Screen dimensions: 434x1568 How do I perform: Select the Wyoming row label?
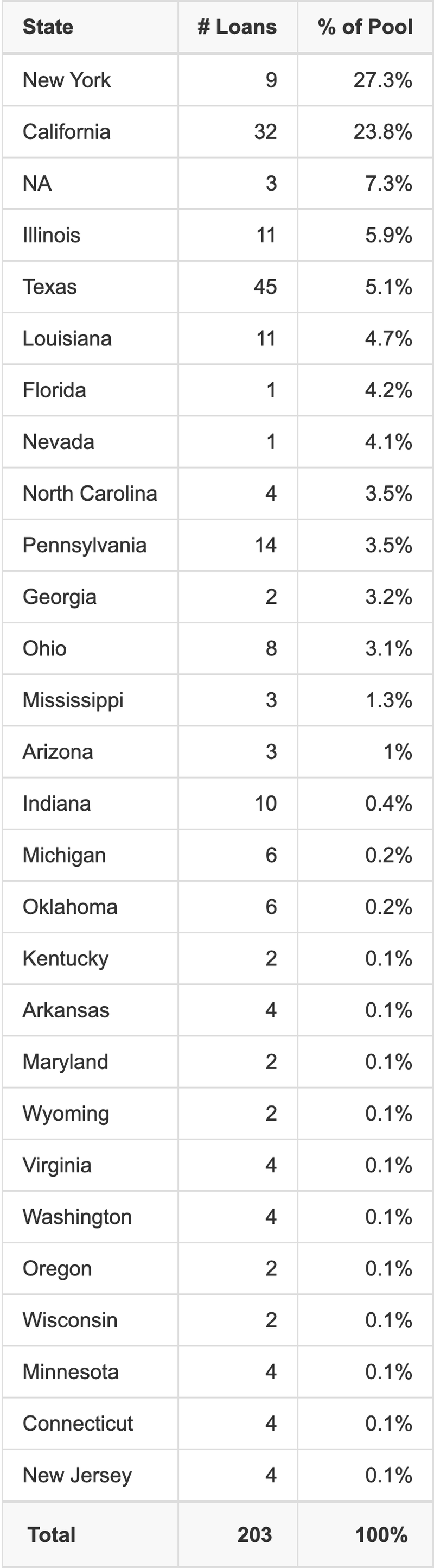click(x=66, y=1114)
